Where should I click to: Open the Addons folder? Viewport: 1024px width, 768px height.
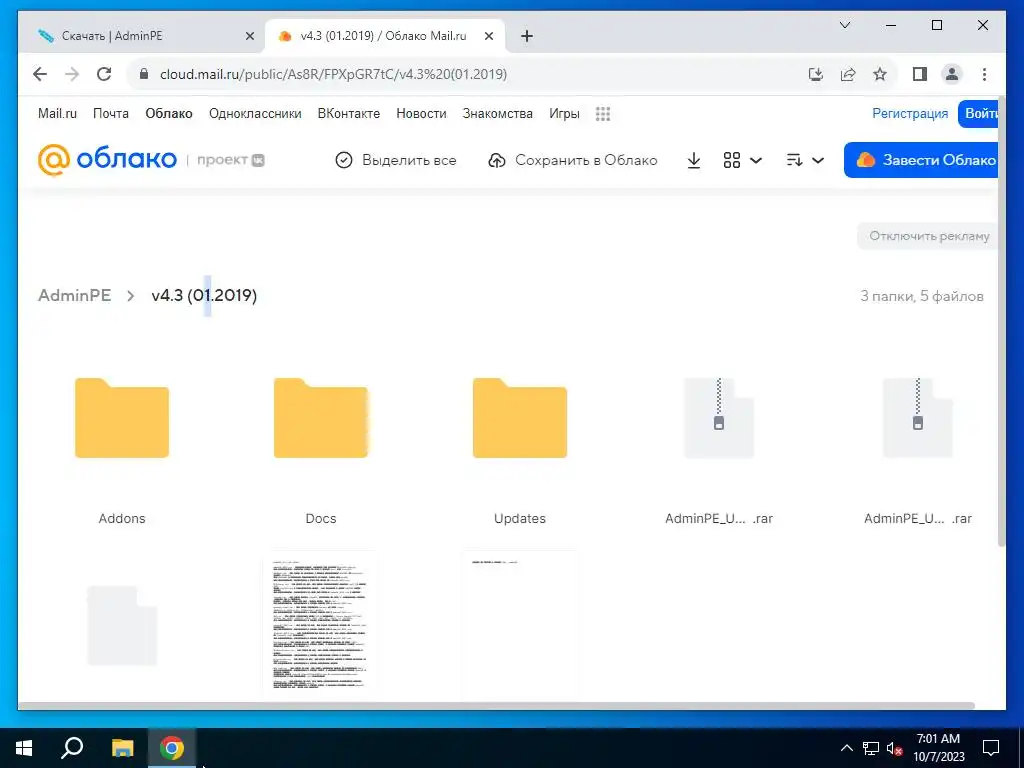click(122, 418)
